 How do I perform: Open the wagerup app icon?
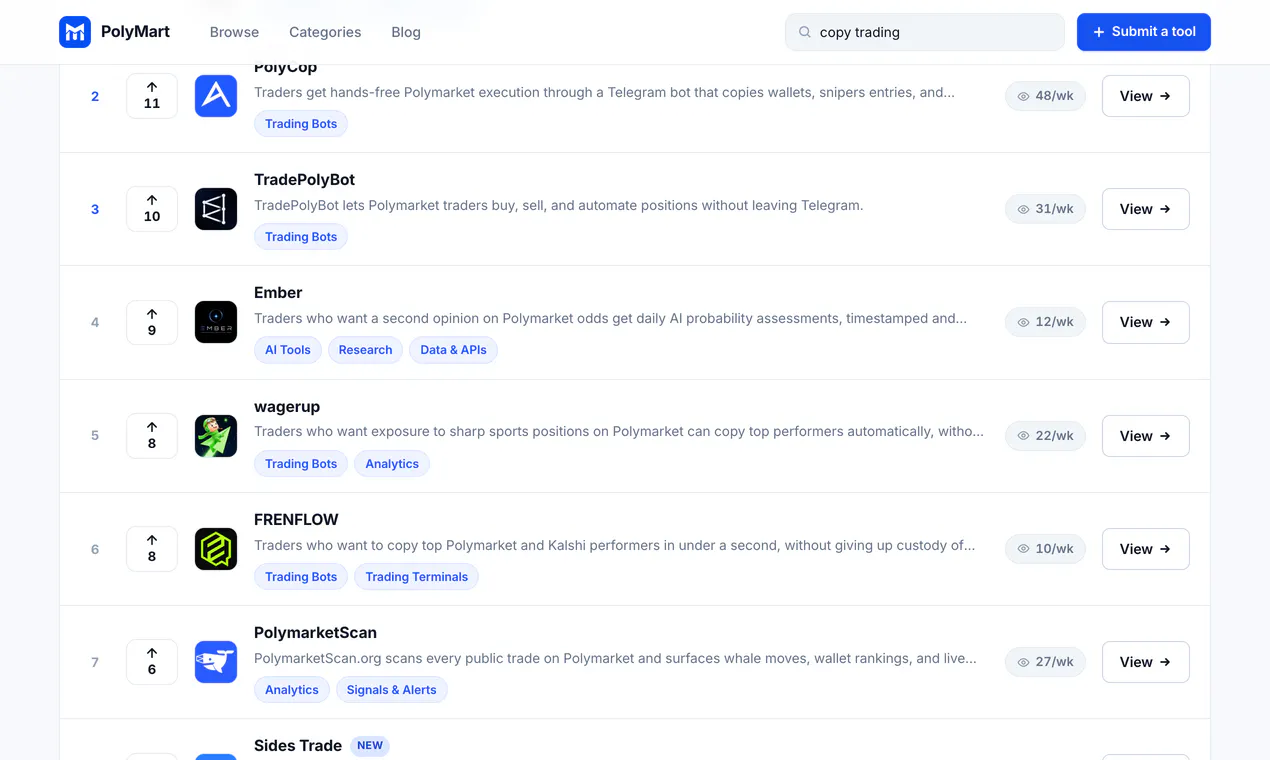pos(216,436)
